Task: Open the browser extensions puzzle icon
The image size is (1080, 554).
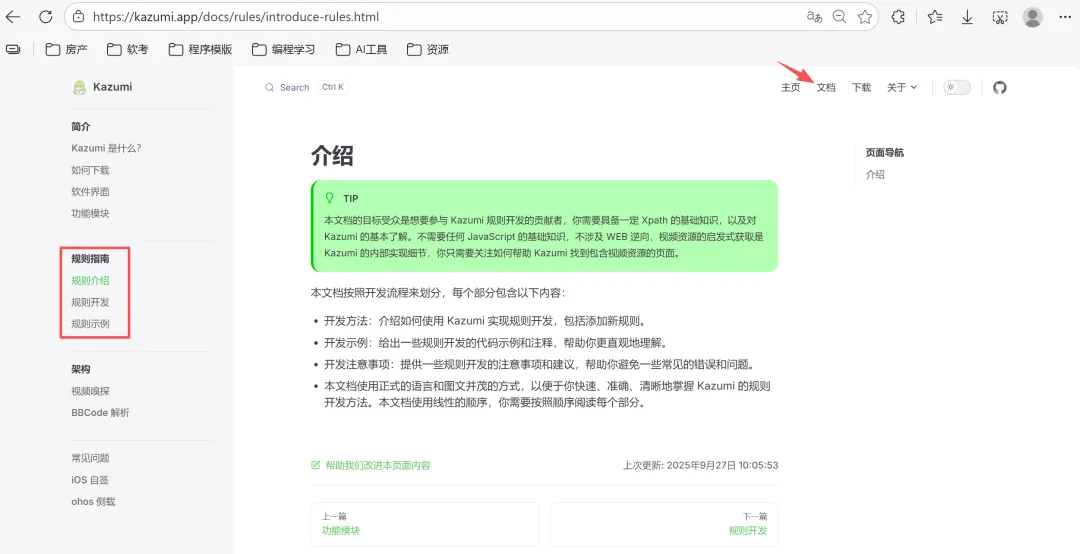Action: coord(898,17)
